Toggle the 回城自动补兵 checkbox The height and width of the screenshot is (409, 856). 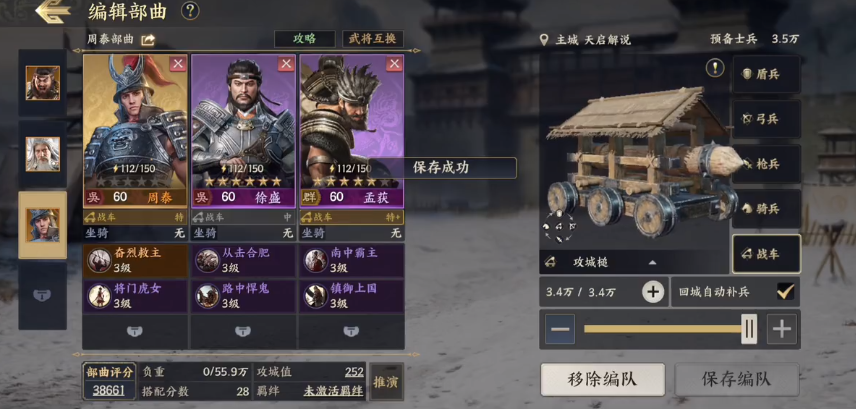(785, 292)
